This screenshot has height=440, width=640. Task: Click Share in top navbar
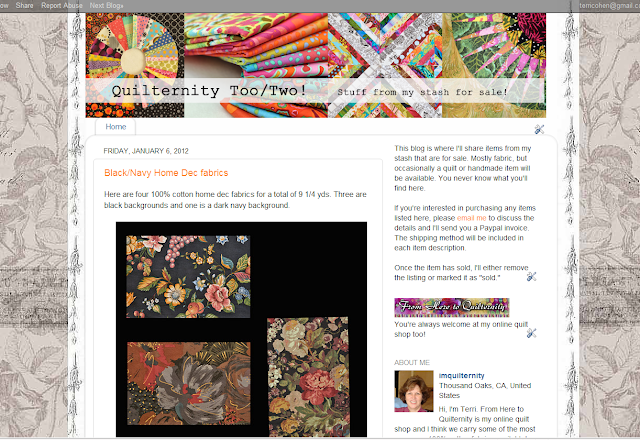coord(24,5)
